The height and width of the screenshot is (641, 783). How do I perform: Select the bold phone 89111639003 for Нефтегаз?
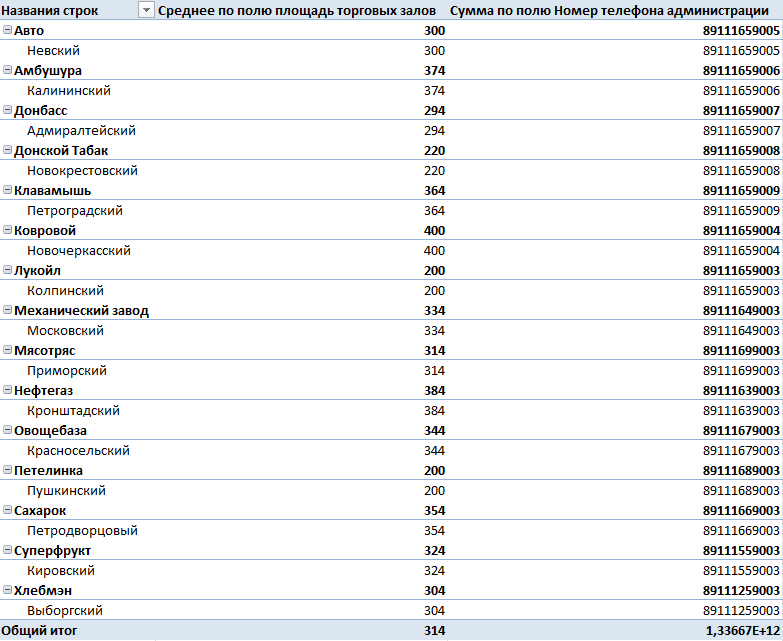coord(742,390)
